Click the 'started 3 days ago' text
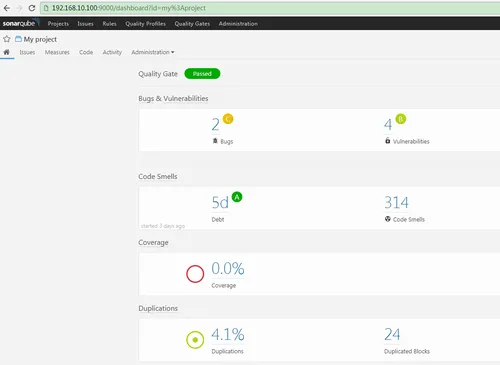 pyautogui.click(x=163, y=226)
